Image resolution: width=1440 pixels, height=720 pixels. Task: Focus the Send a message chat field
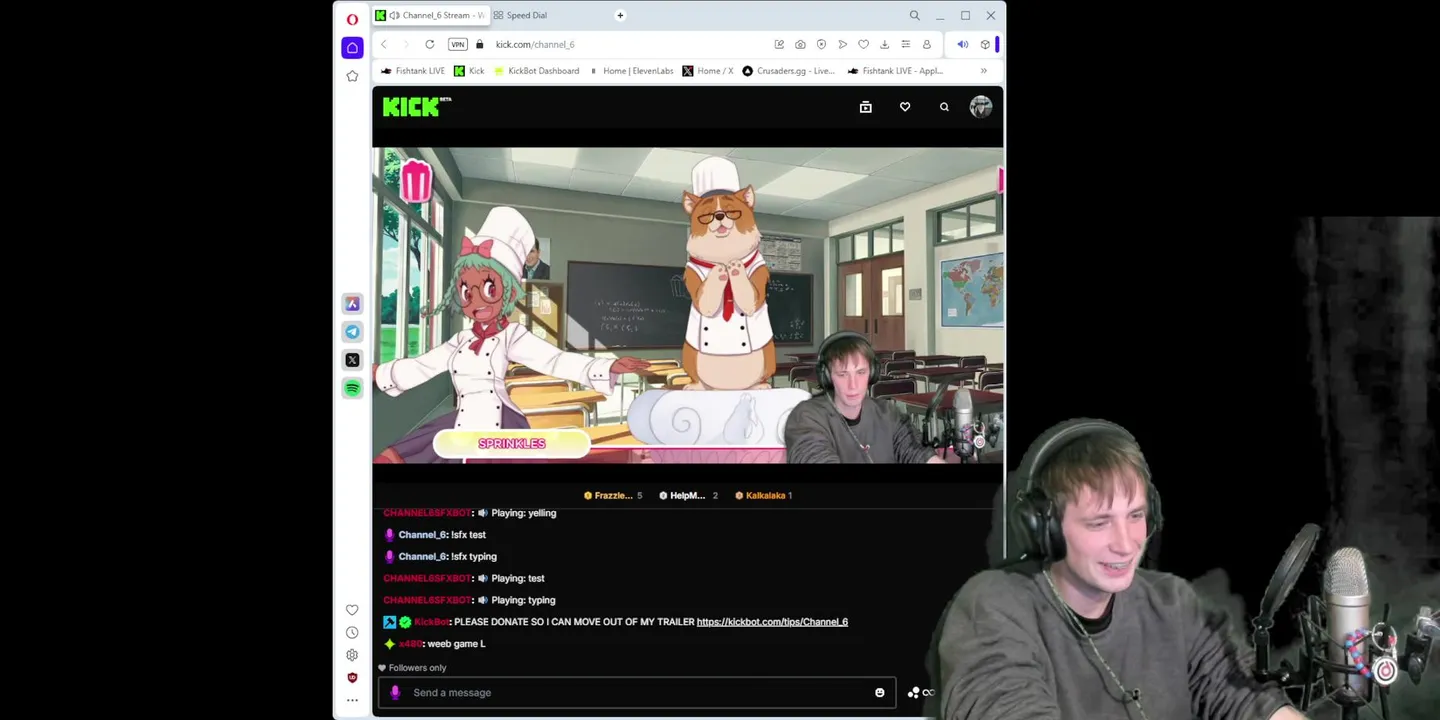tap(637, 692)
